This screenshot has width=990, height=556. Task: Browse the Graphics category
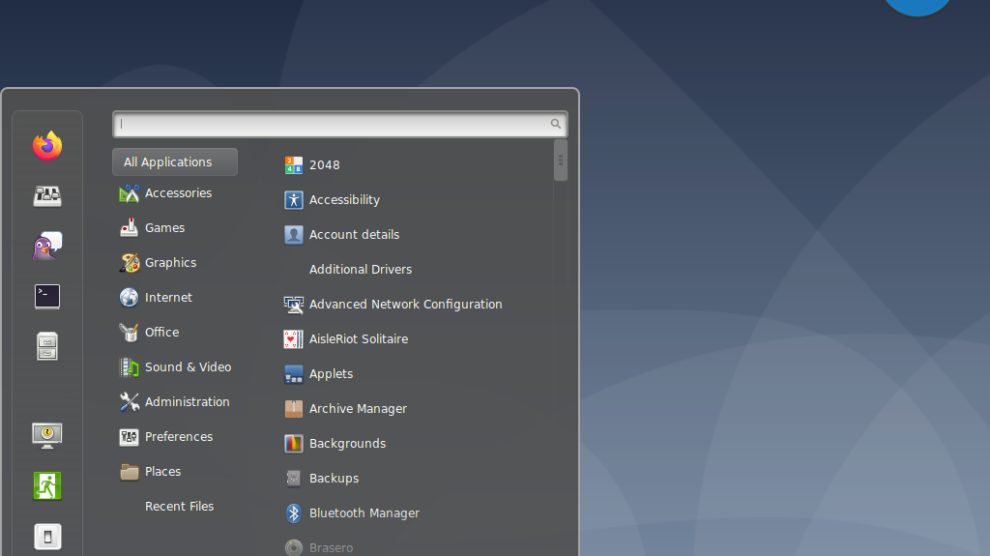170,263
